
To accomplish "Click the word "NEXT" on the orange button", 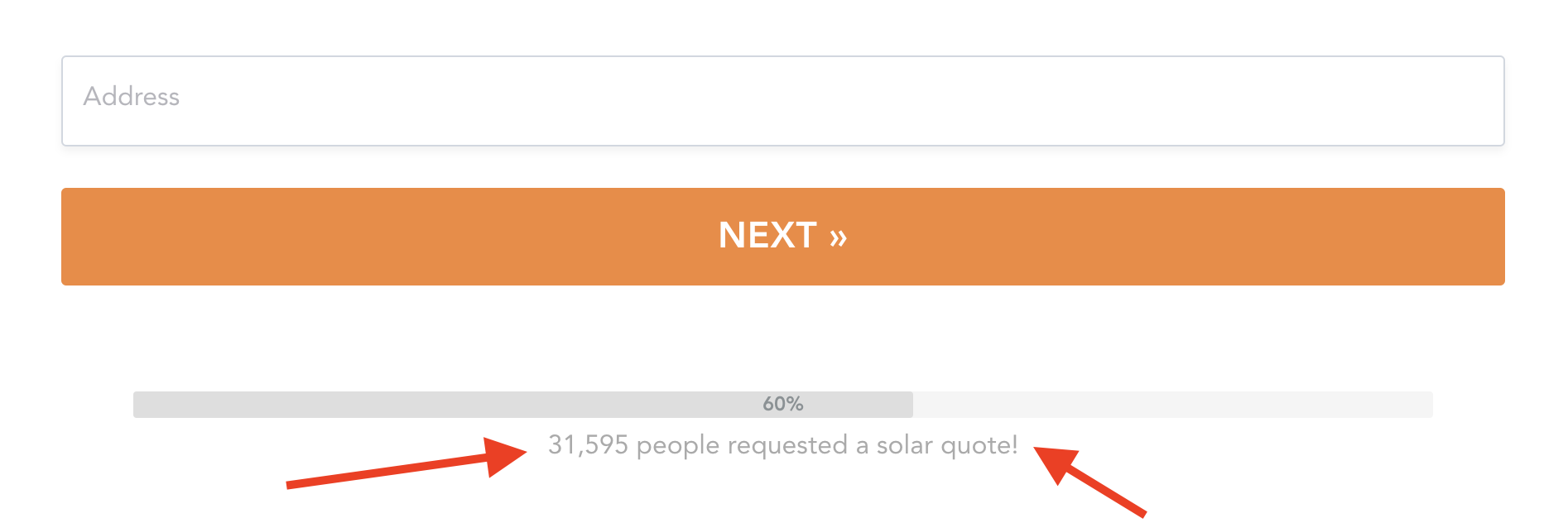I will click(767, 236).
